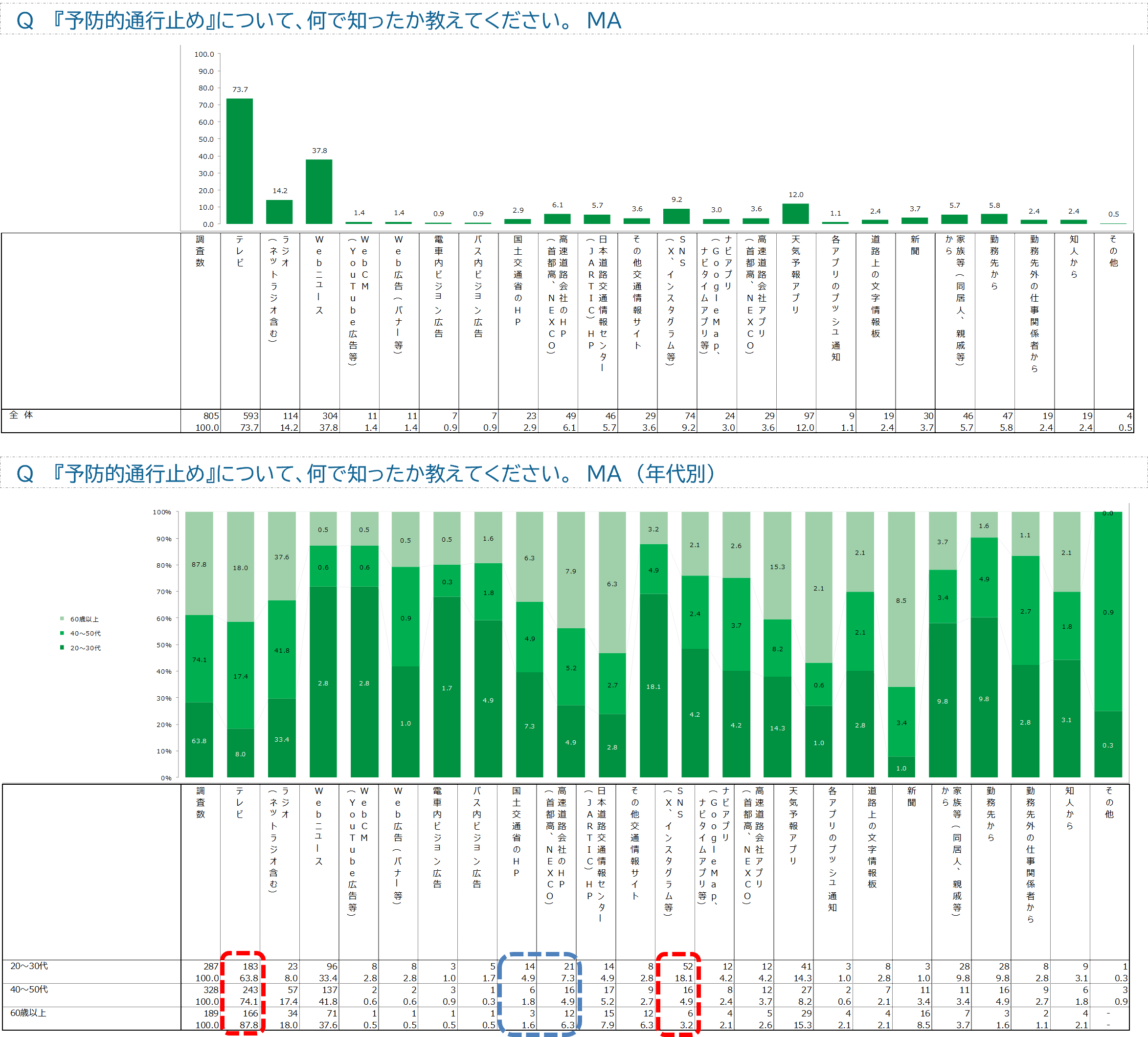This screenshot has width=1148, height=1037.
Task: Select the 全体 row label
Action: (x=21, y=415)
